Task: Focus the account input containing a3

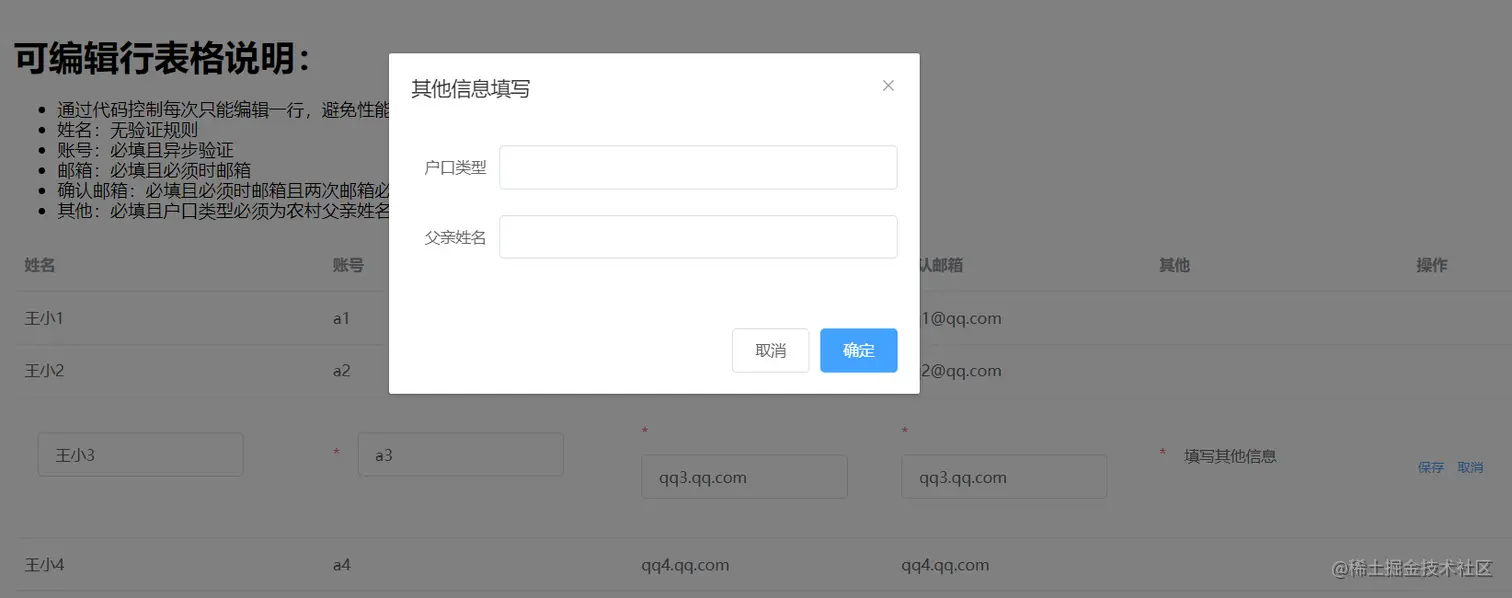Action: [461, 454]
